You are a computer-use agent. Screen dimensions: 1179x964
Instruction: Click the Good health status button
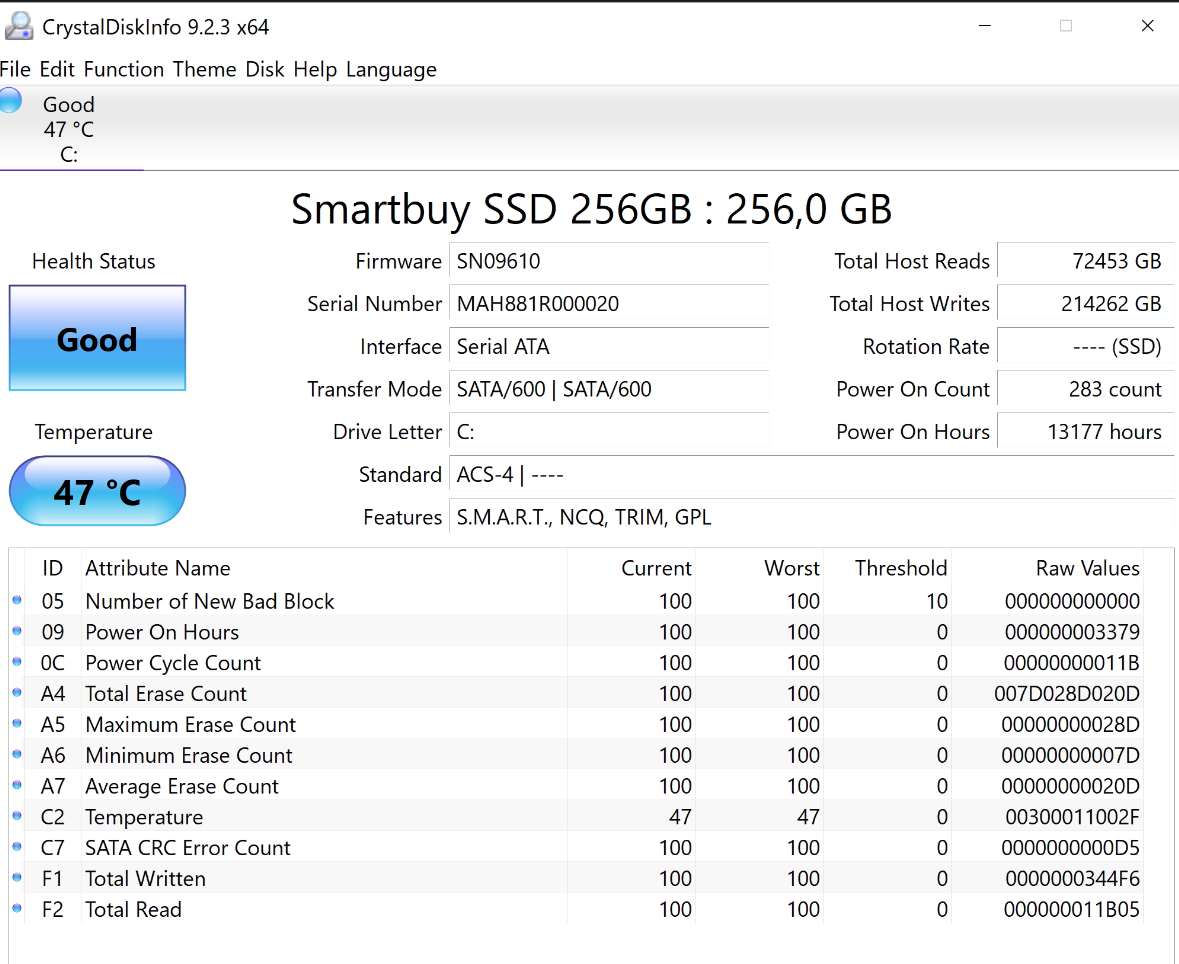[97, 338]
